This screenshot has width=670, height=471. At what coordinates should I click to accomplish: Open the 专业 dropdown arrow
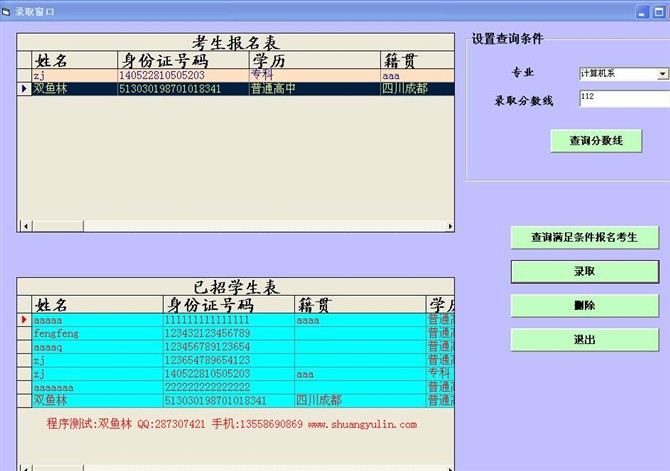[x=662, y=74]
